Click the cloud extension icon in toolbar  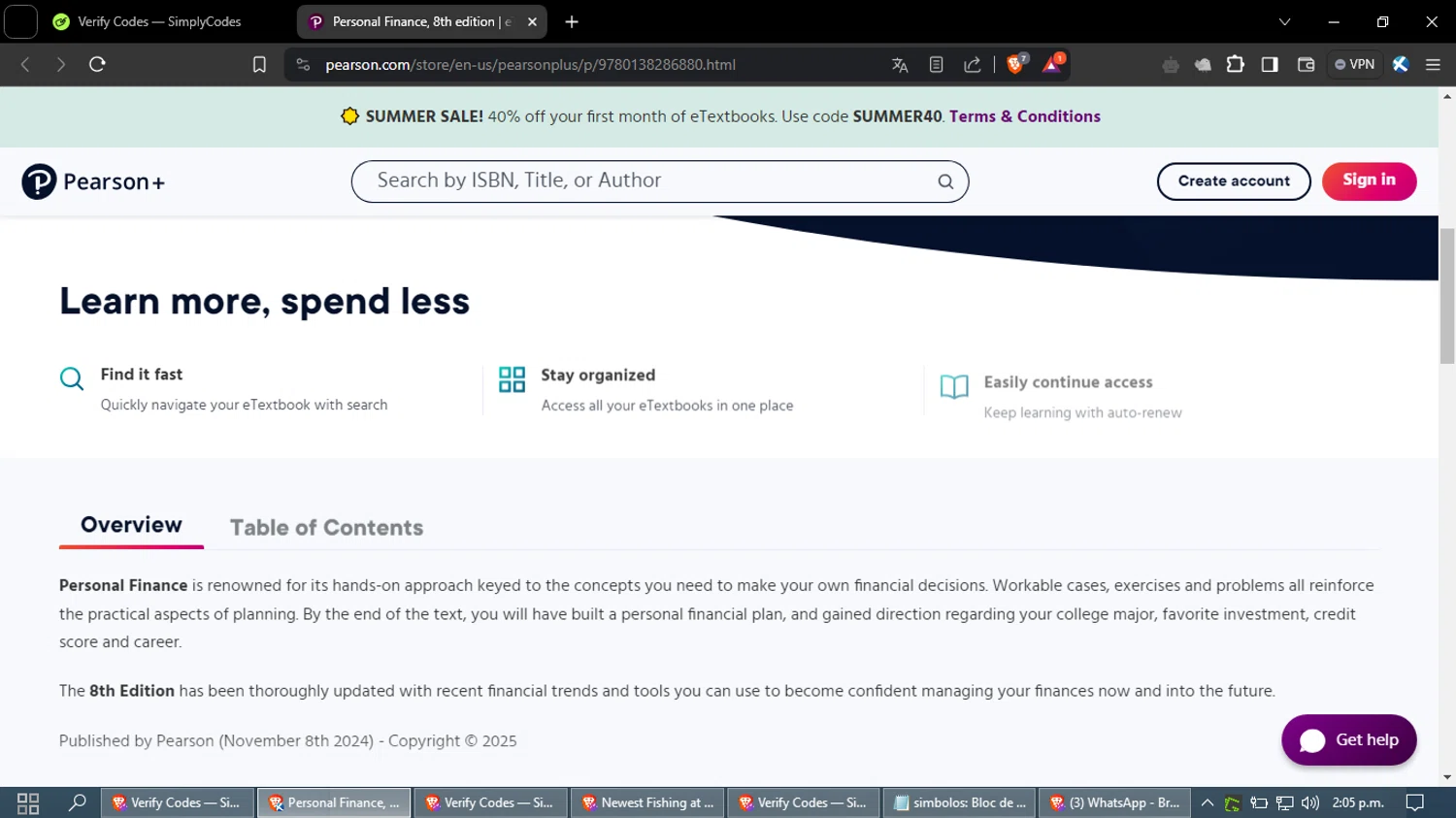1203,65
